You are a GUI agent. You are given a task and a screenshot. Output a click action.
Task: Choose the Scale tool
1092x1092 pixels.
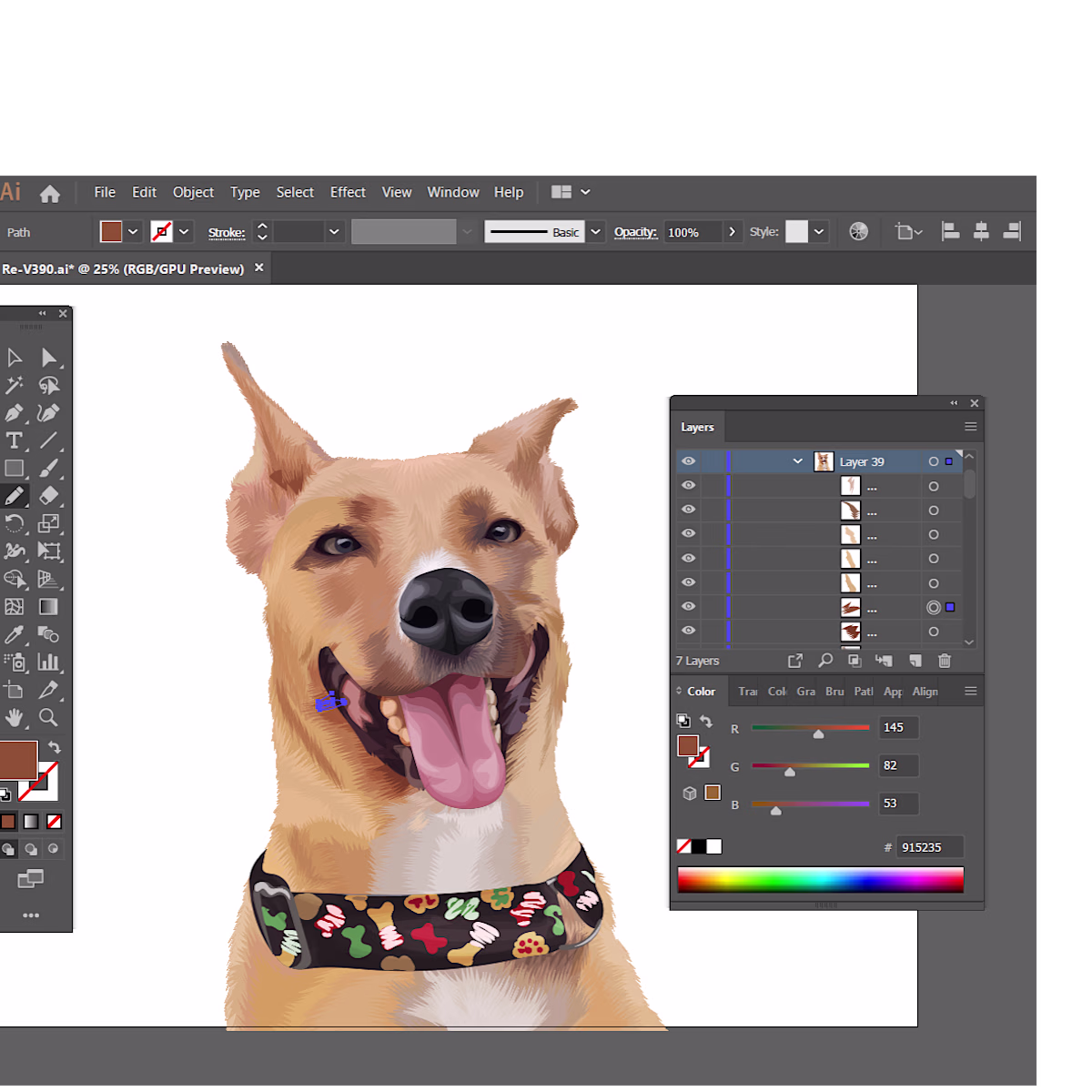pos(49,523)
